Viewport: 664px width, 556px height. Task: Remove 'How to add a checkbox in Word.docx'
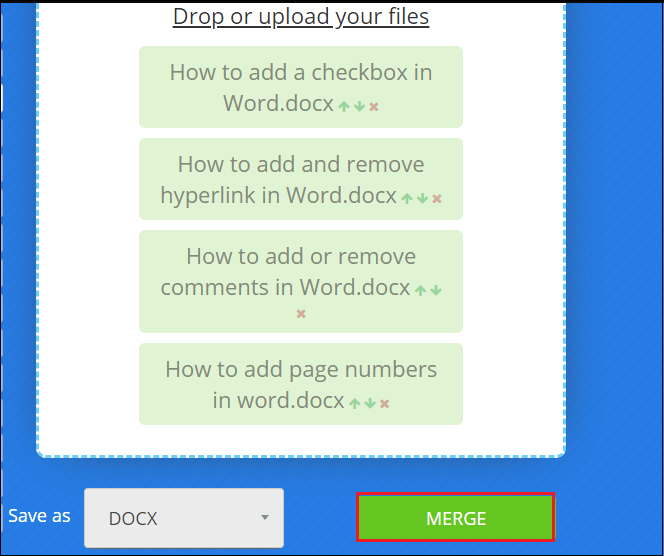pos(374,107)
